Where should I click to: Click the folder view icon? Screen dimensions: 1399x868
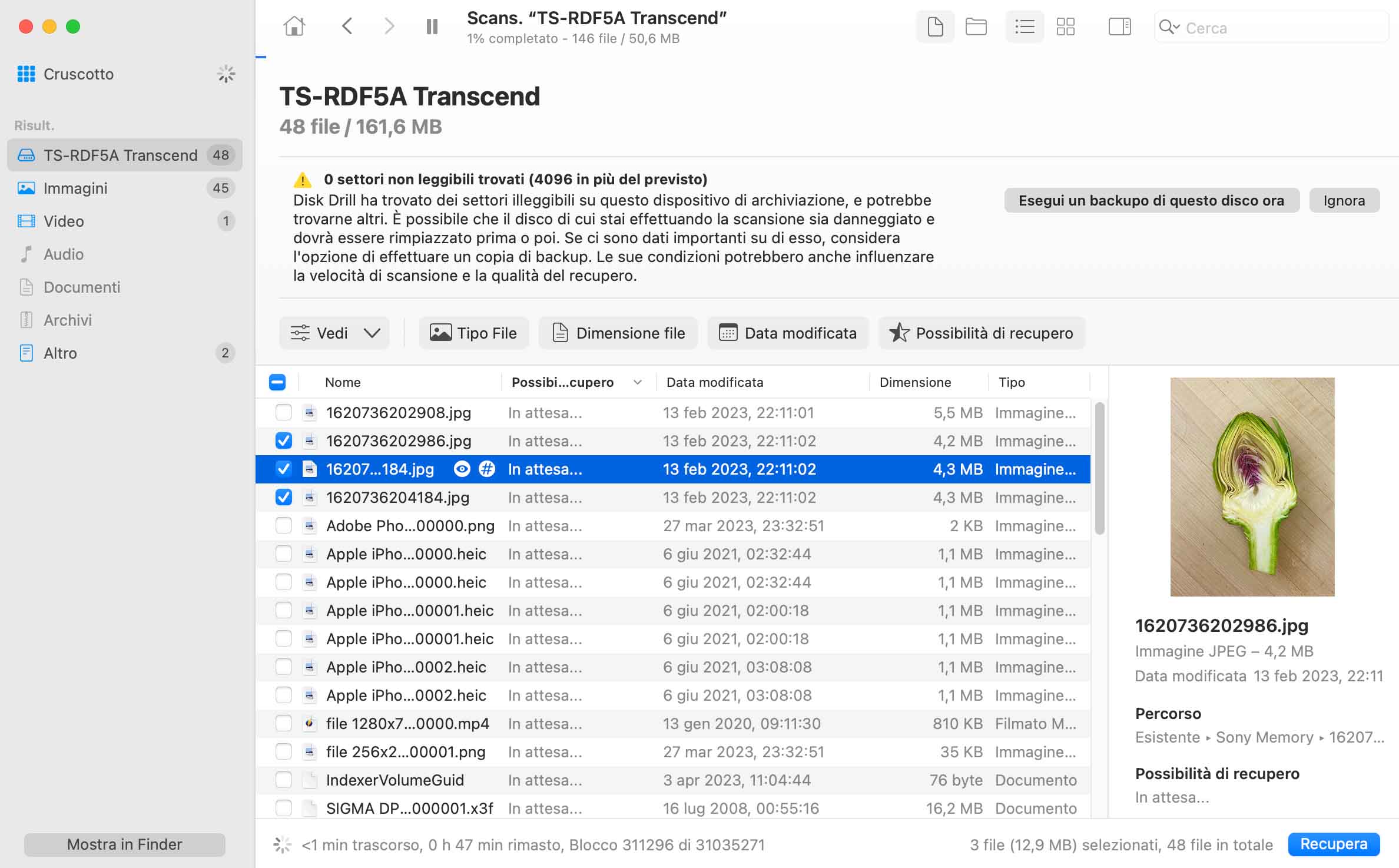pyautogui.click(x=977, y=27)
